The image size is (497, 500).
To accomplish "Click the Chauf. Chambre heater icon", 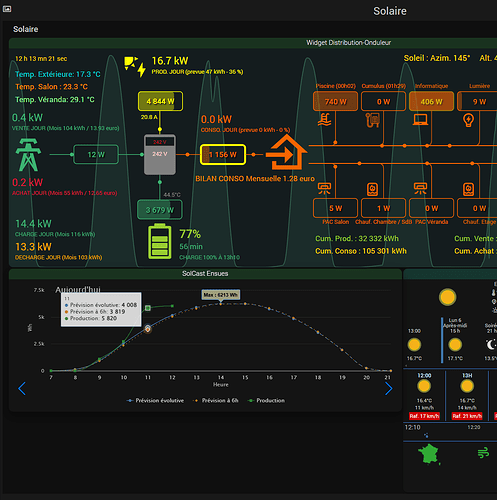I will 372,189.
